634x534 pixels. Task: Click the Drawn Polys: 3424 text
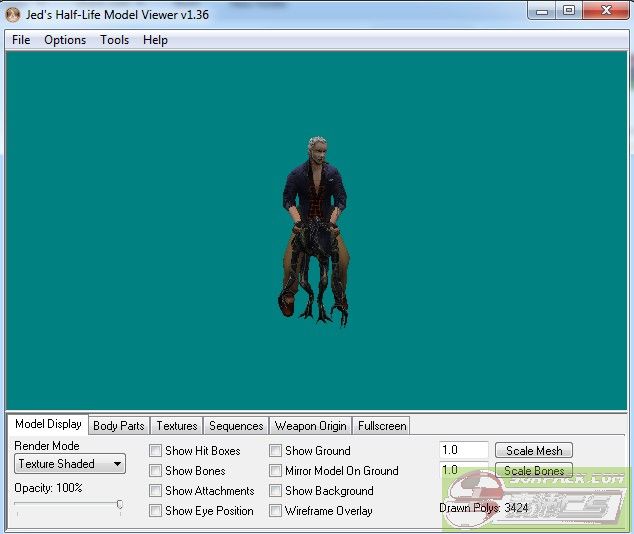tap(484, 508)
